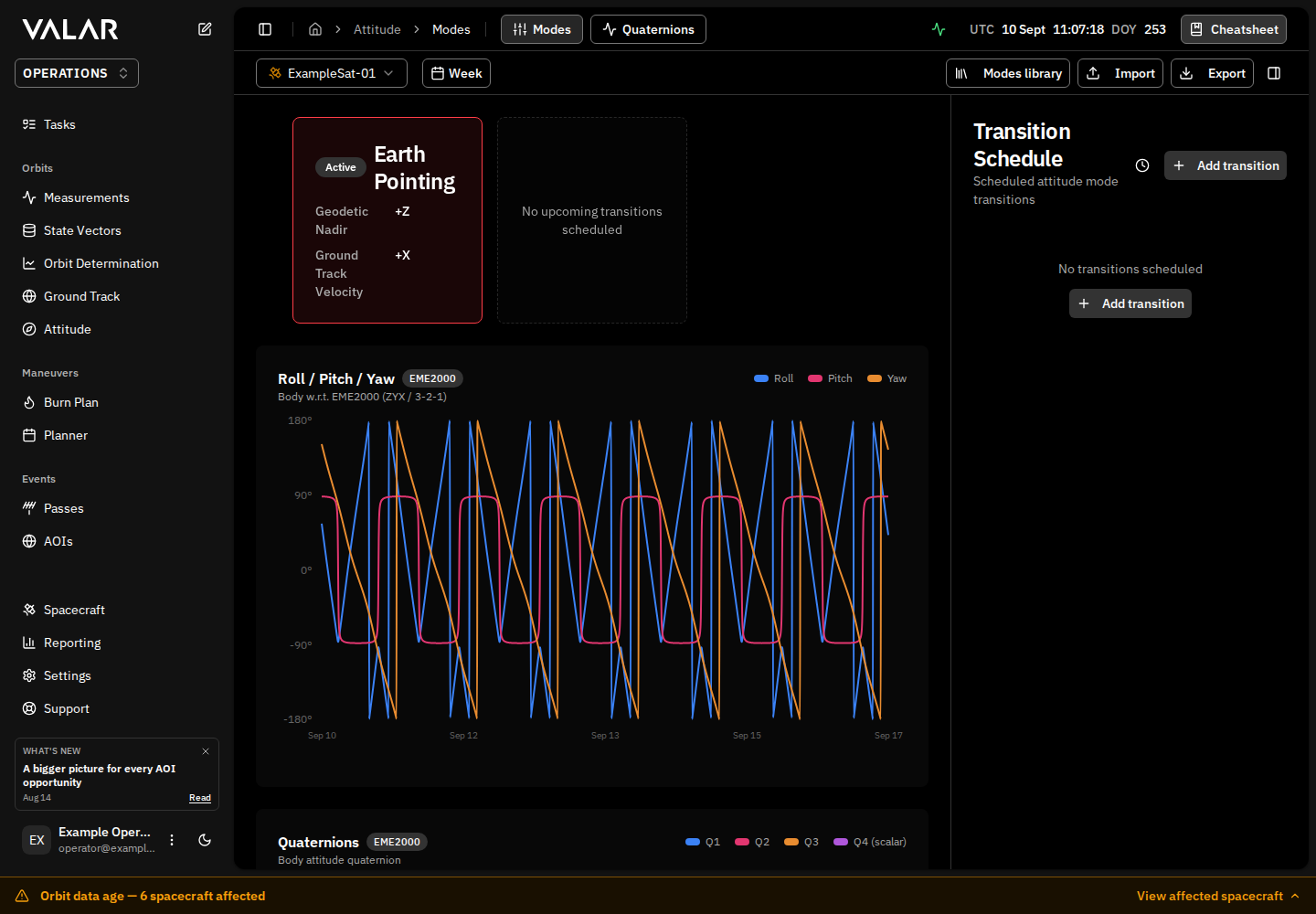
Task: Open the Example Operator account profile
Action: coord(89,840)
